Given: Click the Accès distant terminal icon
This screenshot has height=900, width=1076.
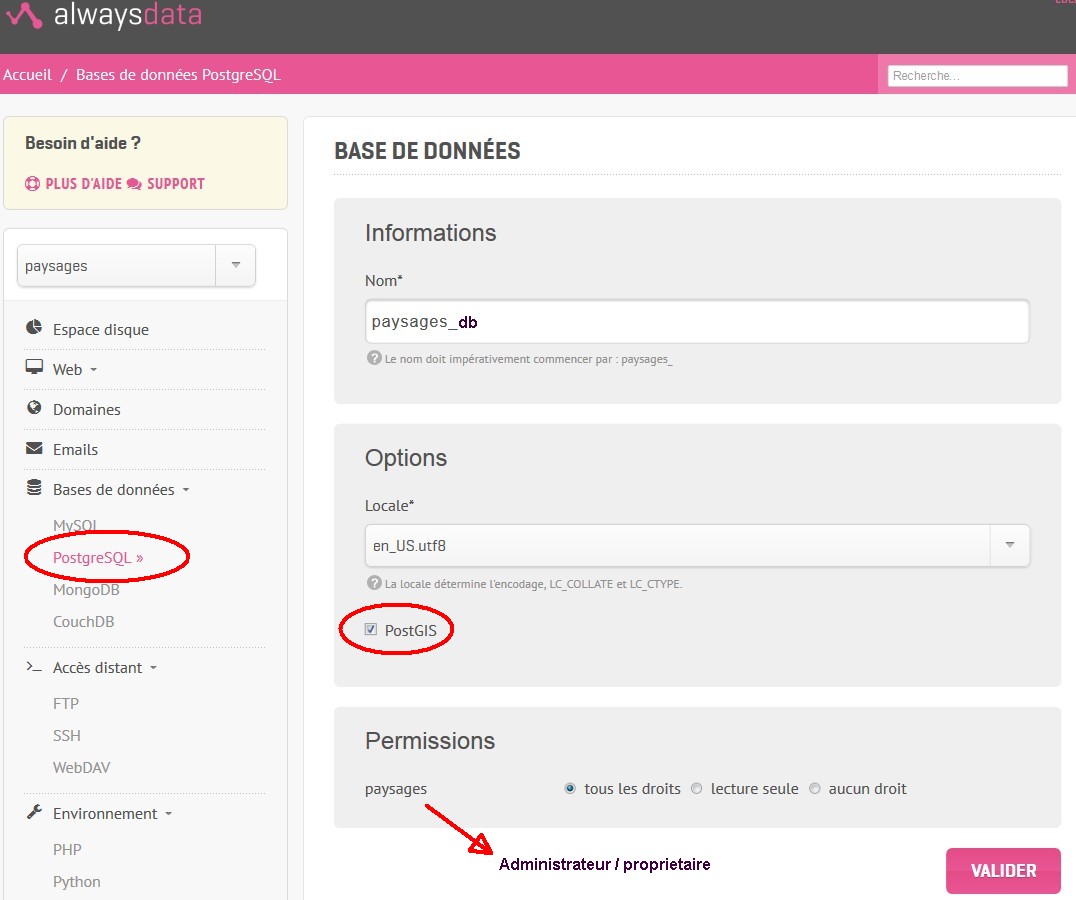Looking at the screenshot, I should tap(34, 666).
